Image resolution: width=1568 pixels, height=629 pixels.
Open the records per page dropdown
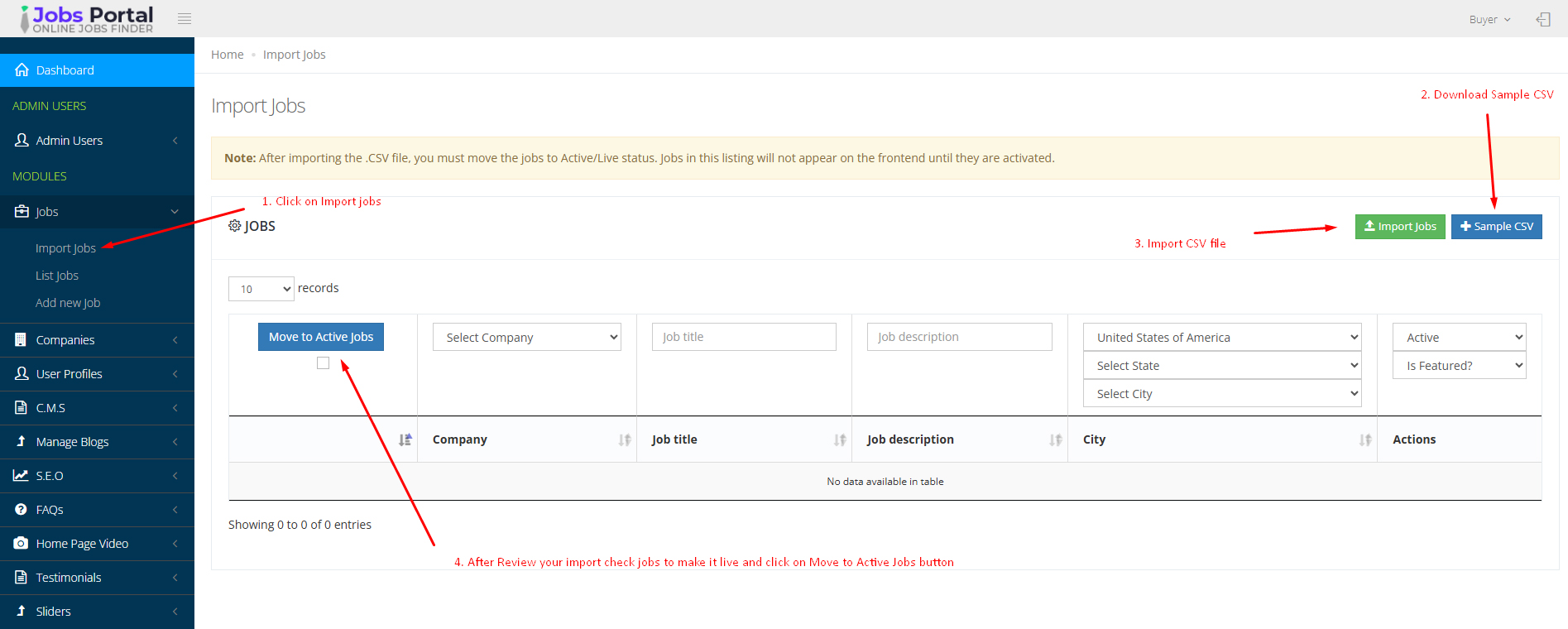(x=261, y=289)
